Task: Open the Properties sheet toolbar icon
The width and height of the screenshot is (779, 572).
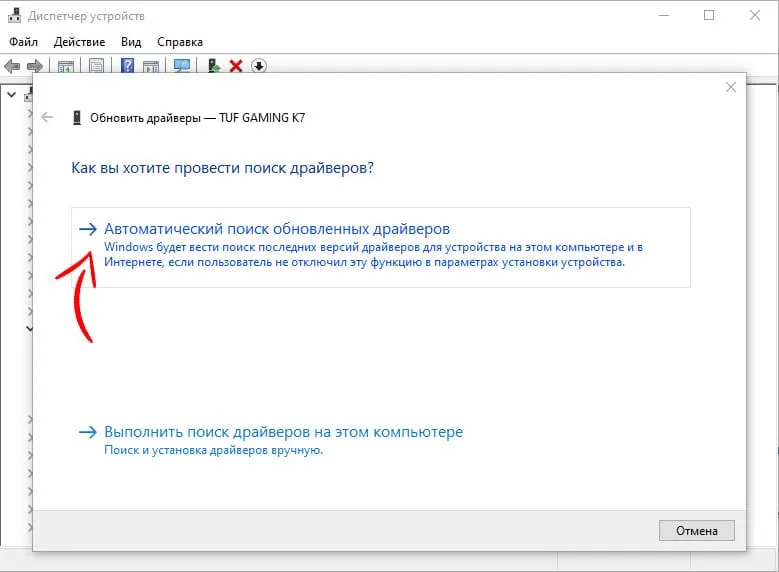Action: click(97, 66)
